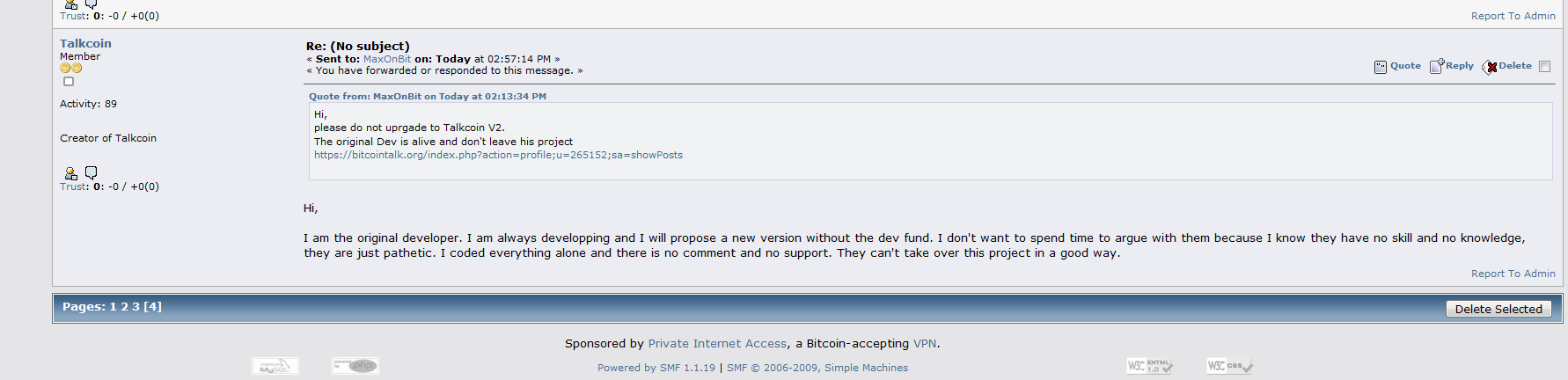Go to page 1 of messages
1568x380 pixels.
[113, 307]
